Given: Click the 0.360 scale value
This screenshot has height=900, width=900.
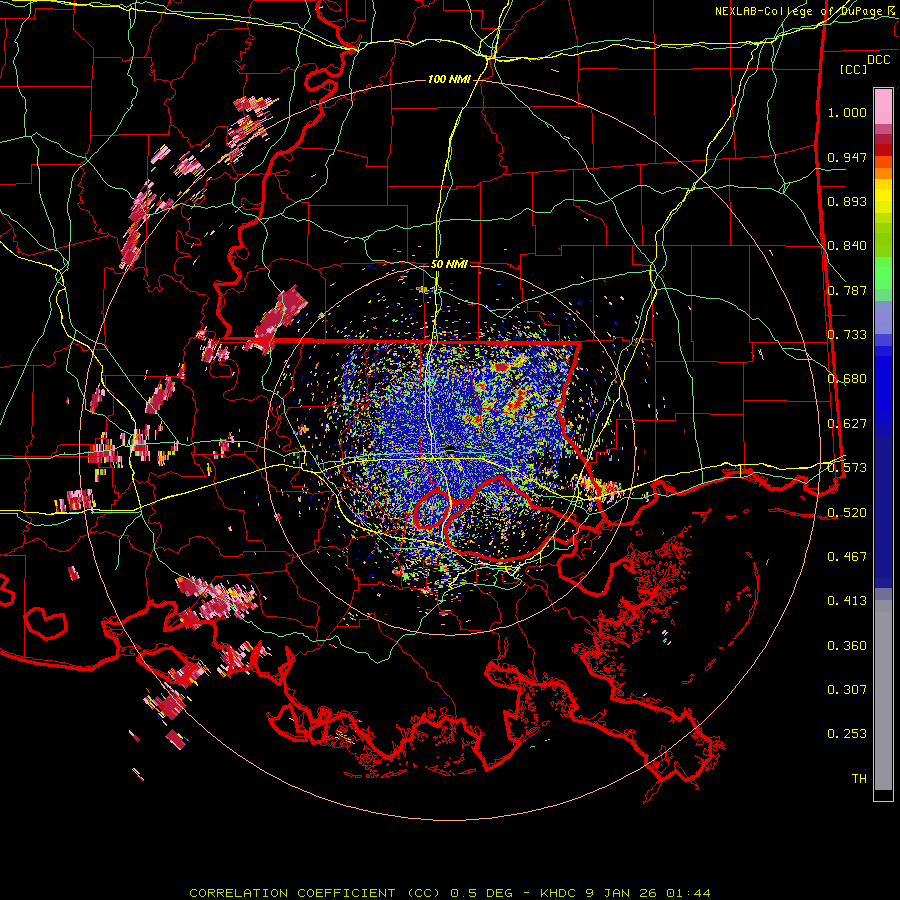Looking at the screenshot, I should click(847, 646).
